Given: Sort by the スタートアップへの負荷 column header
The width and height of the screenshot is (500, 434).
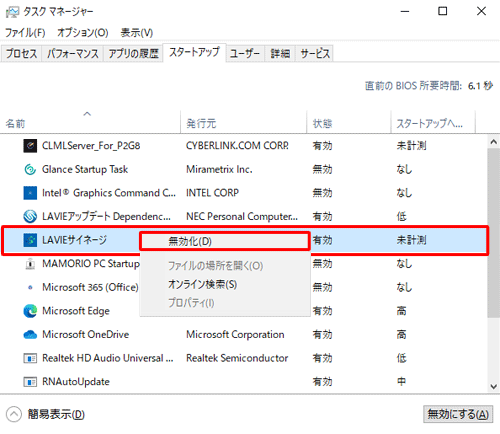Looking at the screenshot, I should tap(433, 122).
